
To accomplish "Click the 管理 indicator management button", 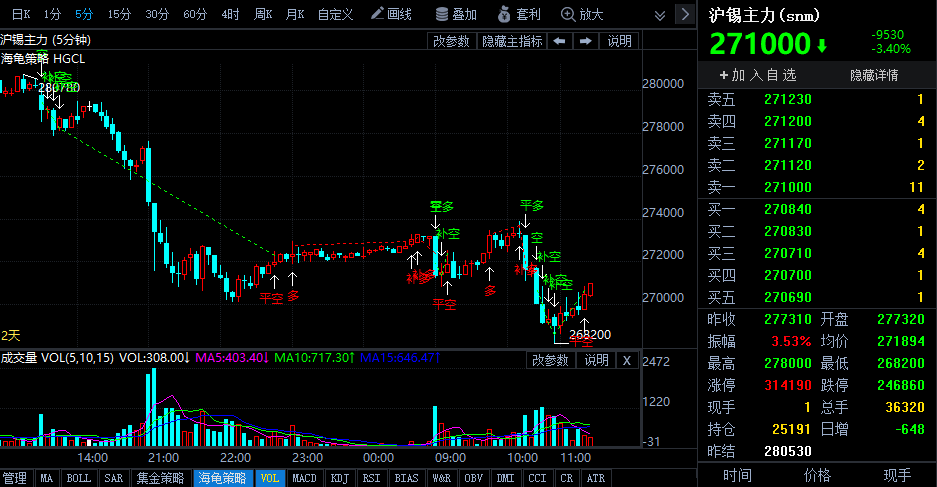I will pos(15,478).
